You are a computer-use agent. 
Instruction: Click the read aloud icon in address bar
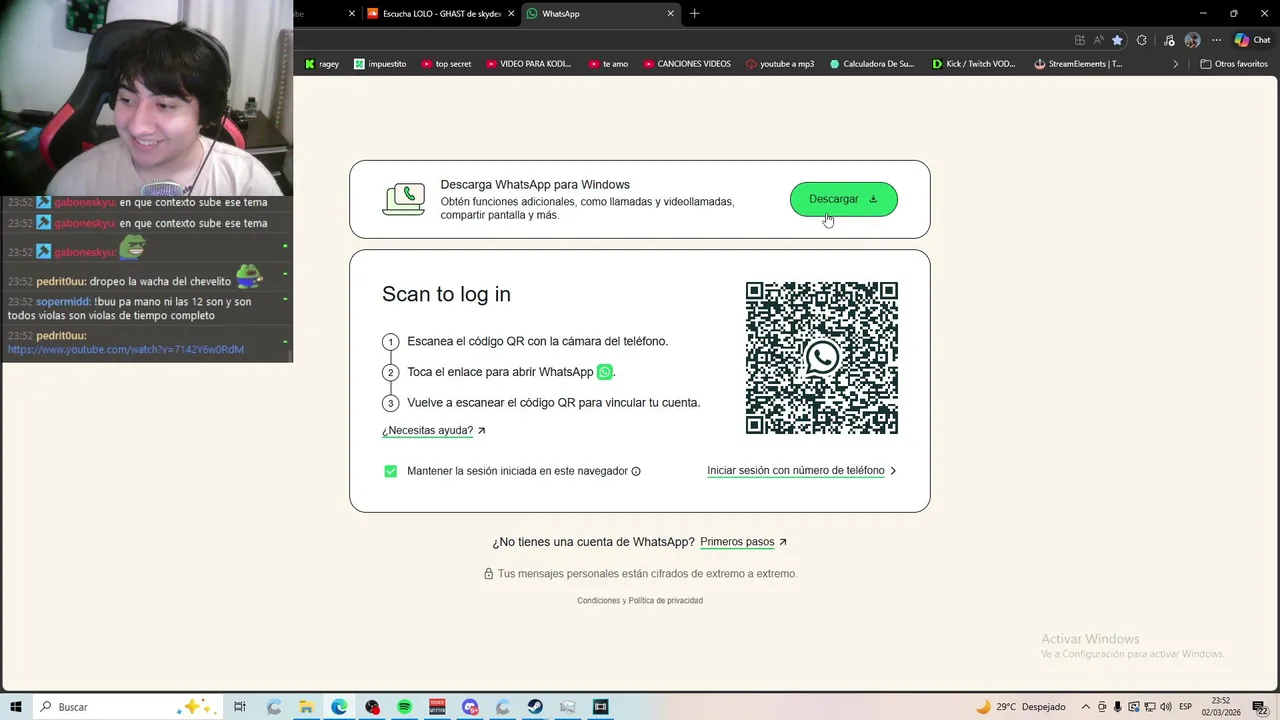(1098, 40)
